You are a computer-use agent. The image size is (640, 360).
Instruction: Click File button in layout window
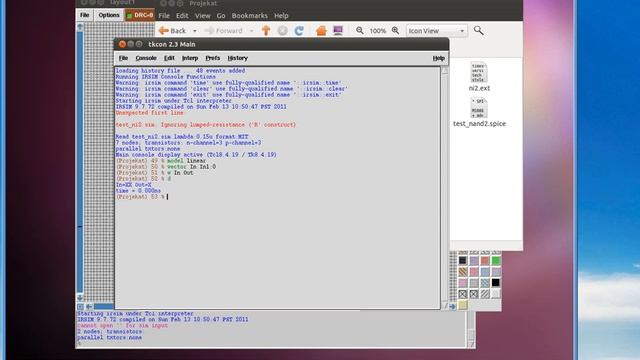pos(84,15)
